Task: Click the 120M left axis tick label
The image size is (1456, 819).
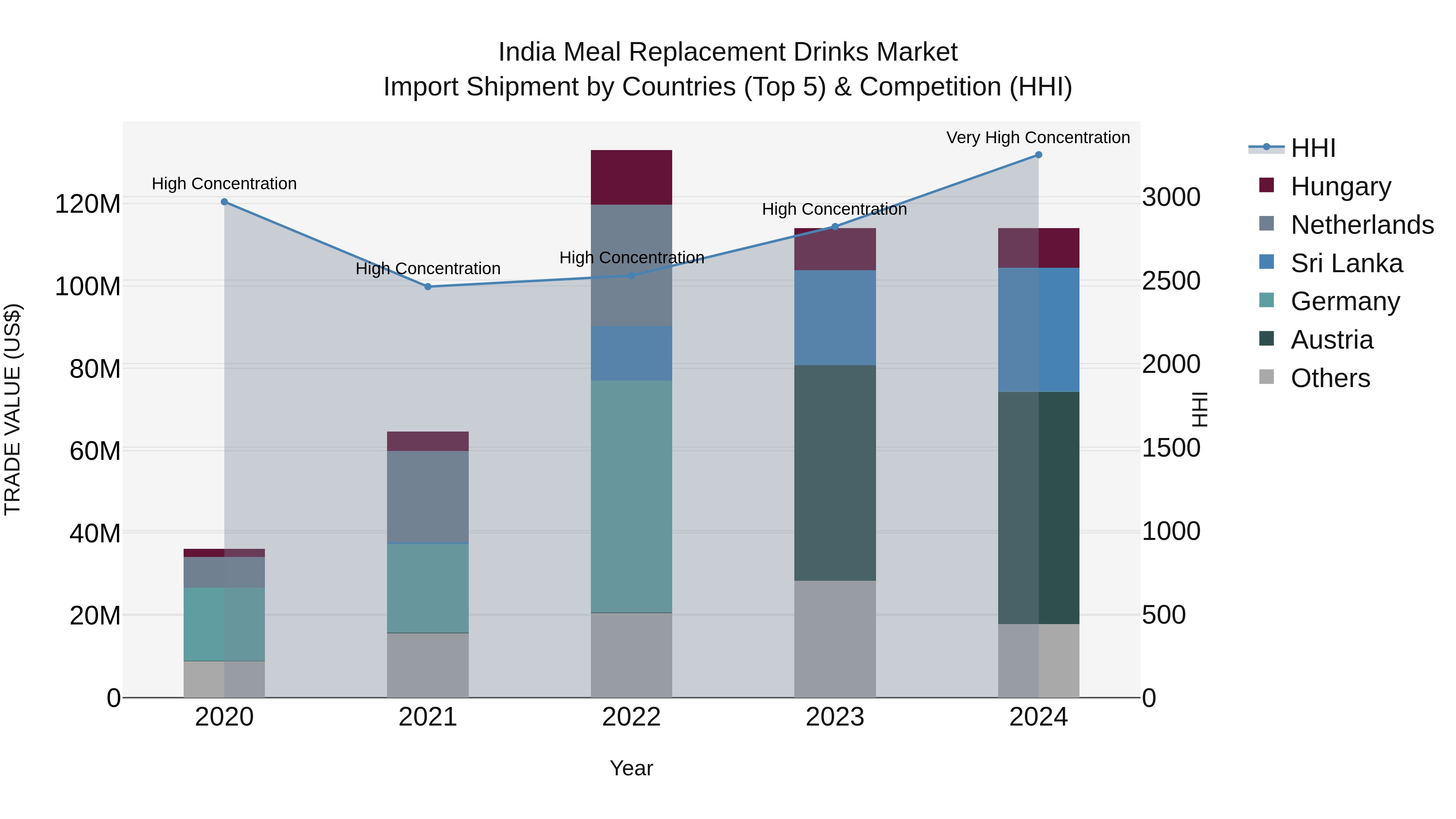Action: 88,204
